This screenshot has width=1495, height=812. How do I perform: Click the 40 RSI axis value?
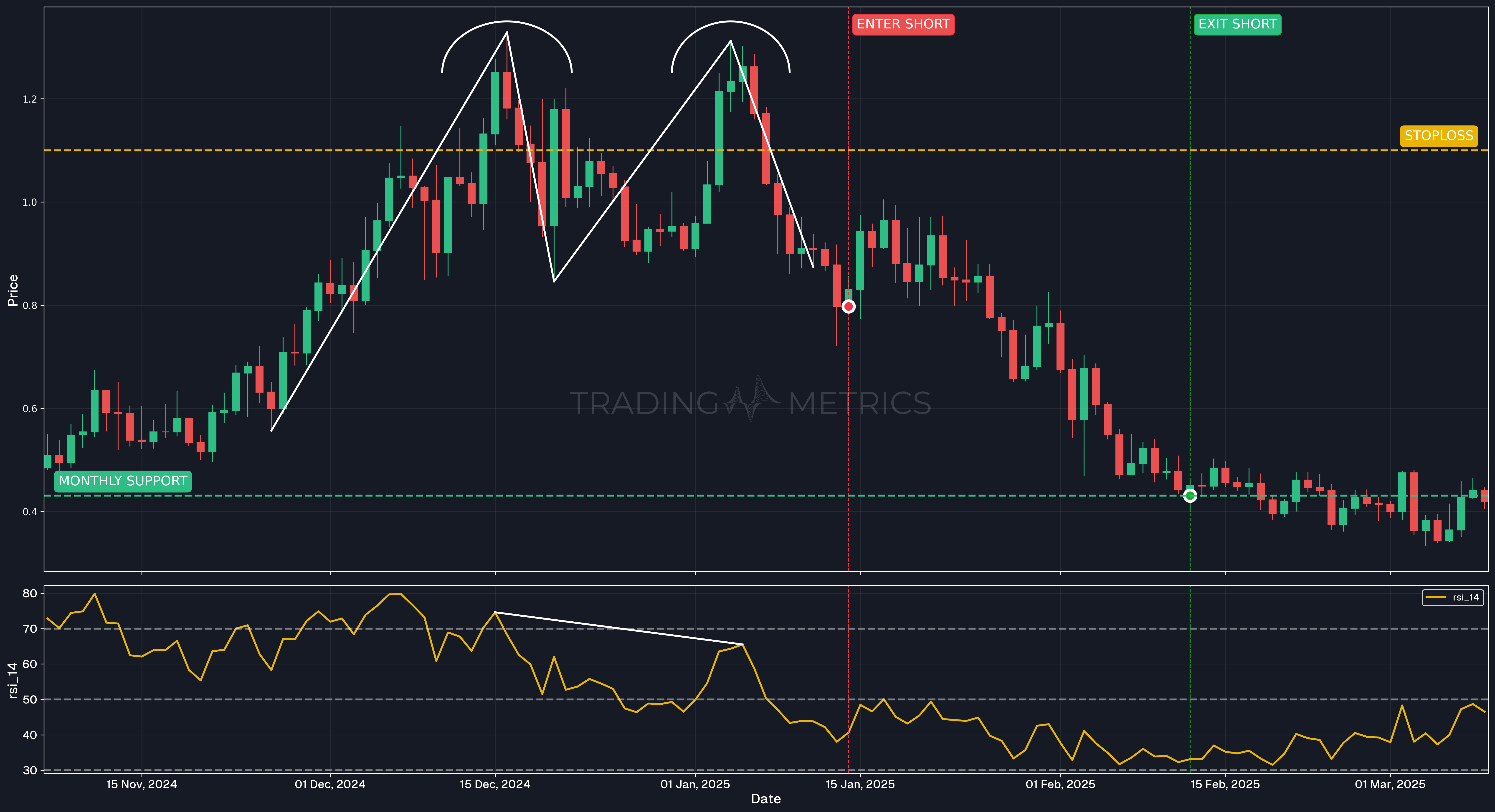[x=30, y=735]
